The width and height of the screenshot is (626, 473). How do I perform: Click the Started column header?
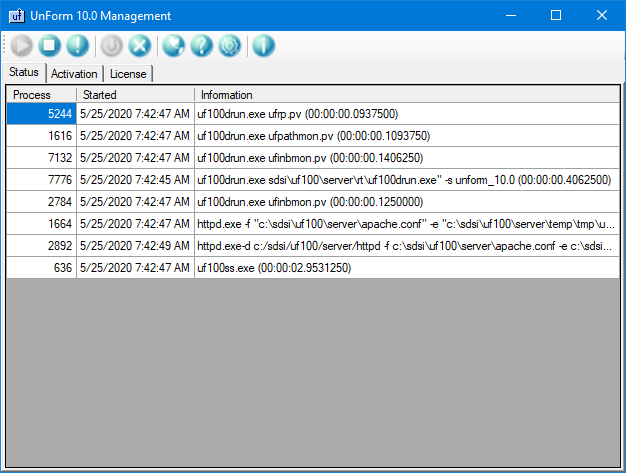134,94
